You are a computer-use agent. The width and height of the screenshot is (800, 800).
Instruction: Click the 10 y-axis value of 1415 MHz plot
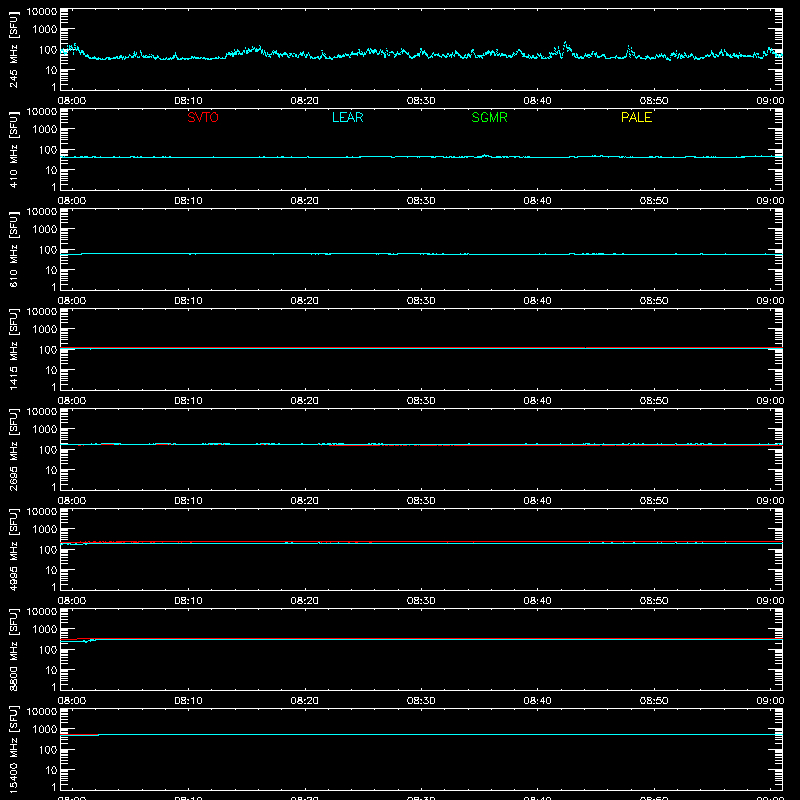point(52,370)
